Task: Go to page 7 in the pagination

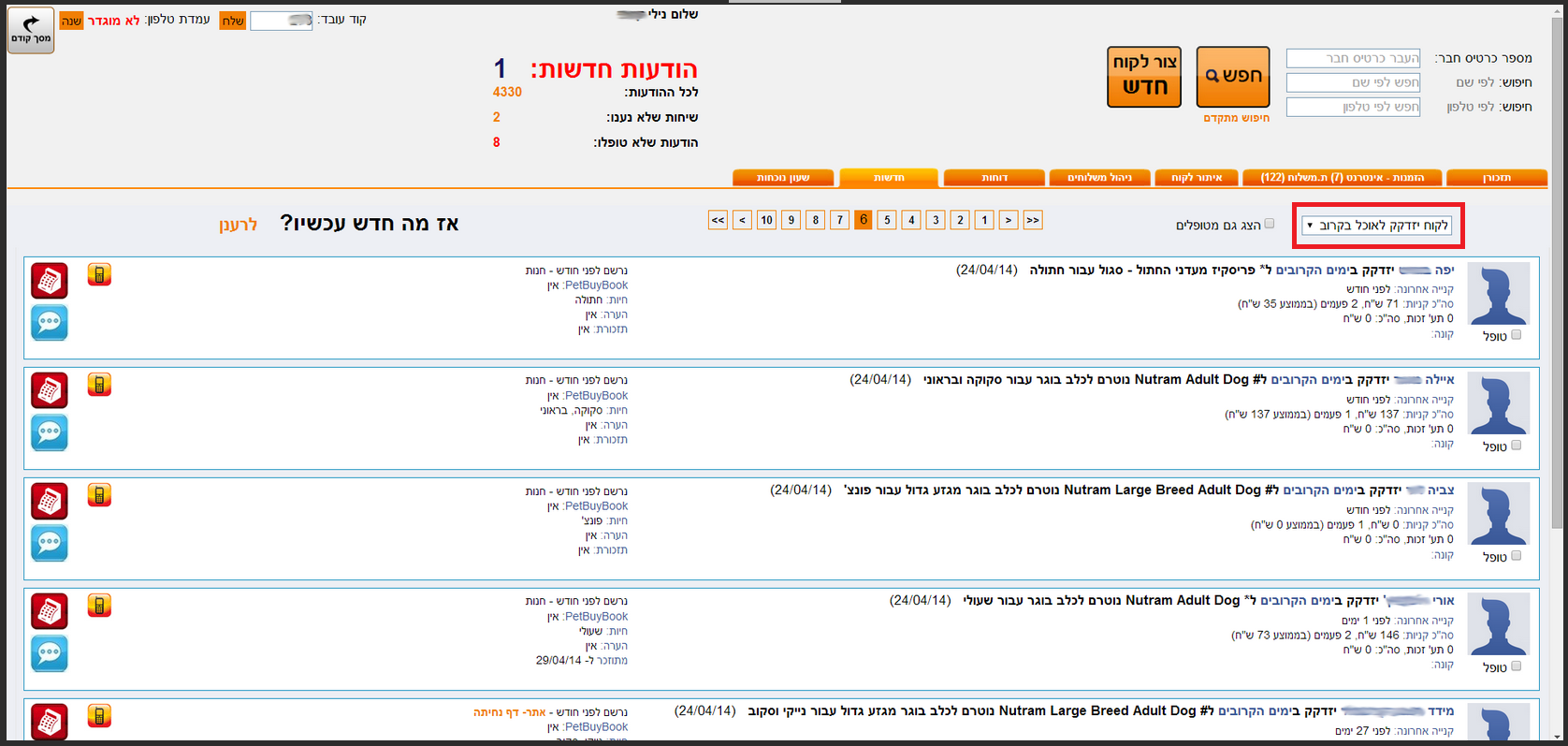Action: 839,220
